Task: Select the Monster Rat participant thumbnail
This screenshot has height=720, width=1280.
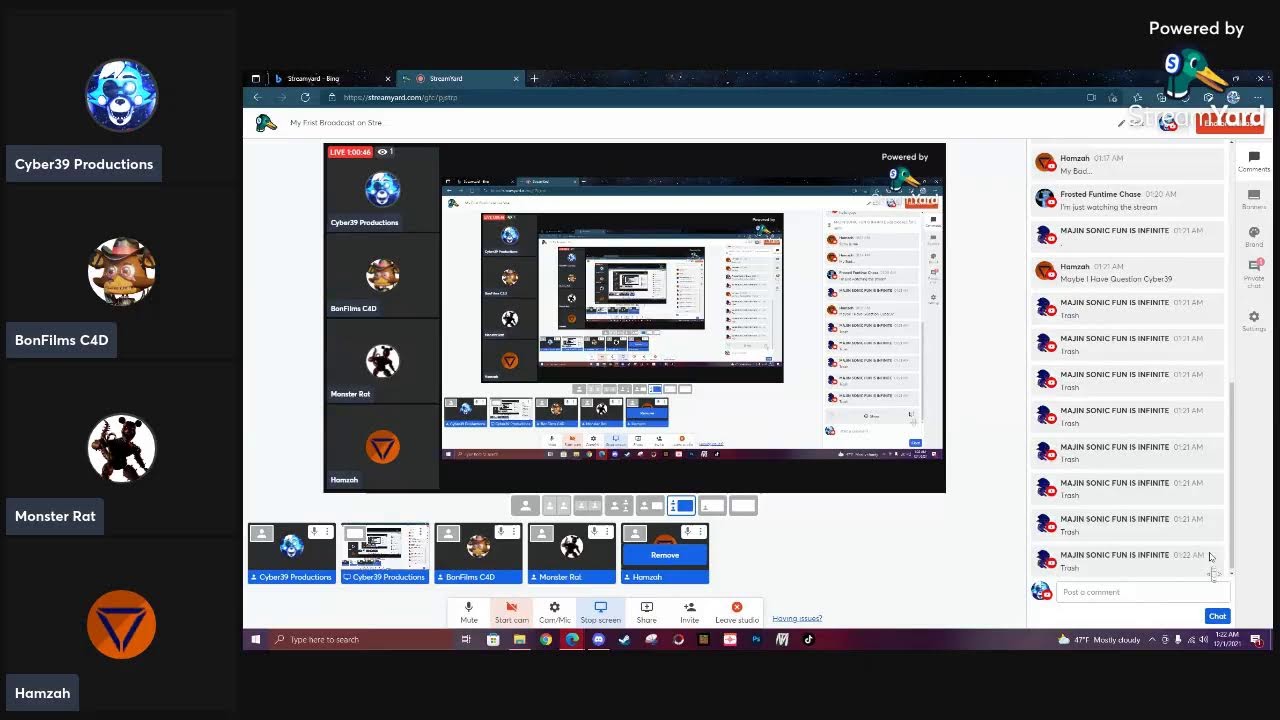Action: (572, 553)
